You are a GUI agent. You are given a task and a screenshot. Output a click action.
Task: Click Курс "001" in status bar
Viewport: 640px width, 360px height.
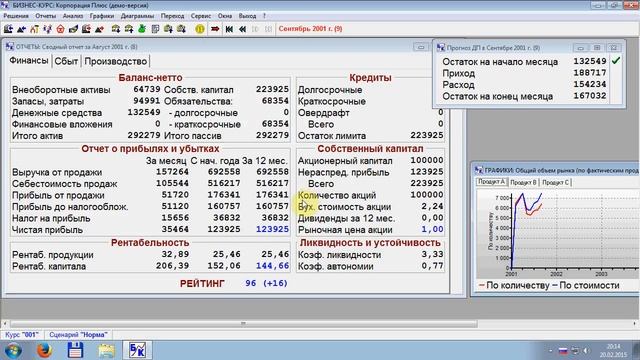[22, 335]
